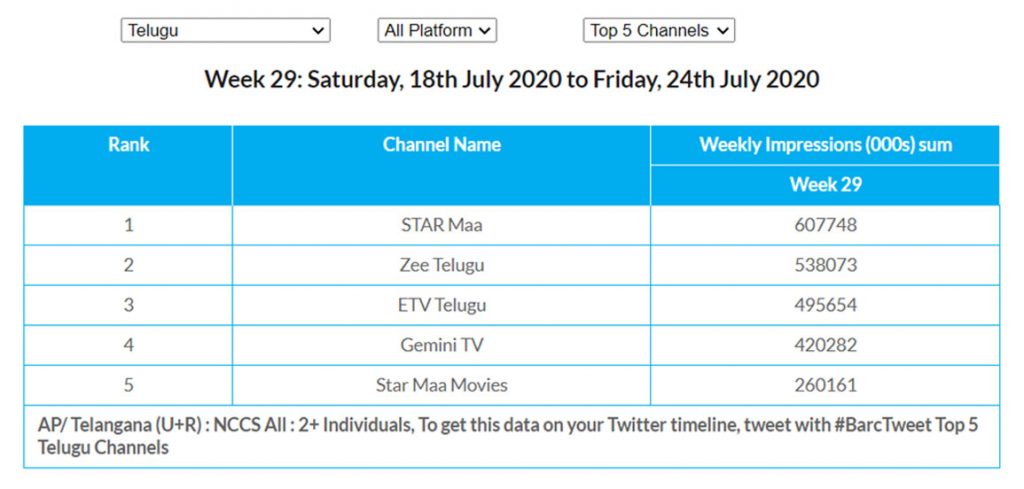
Task: Click the Rank column header
Action: pos(128,145)
